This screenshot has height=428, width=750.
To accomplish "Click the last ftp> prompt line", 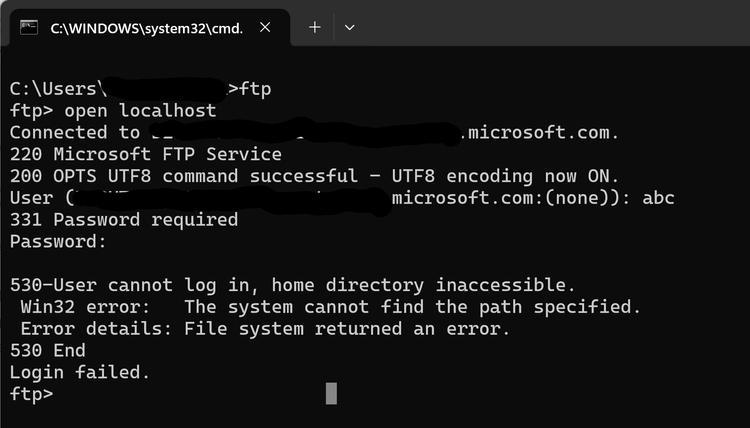I will tap(31, 394).
